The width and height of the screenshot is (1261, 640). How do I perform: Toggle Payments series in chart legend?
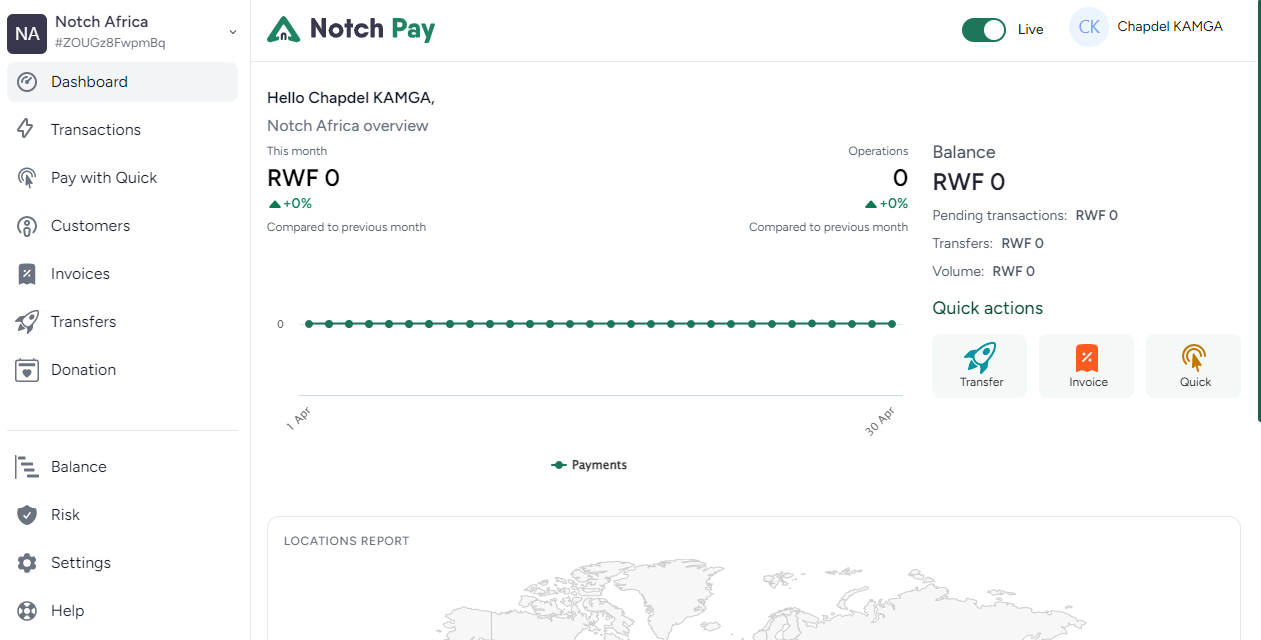589,465
